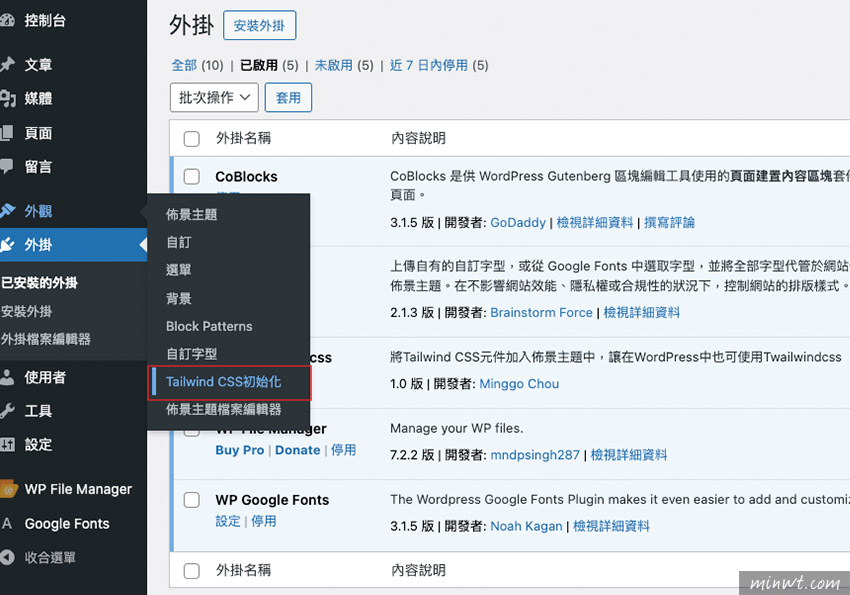Click the CoBlocks plugin name
This screenshot has height=595, width=850.
coord(246,177)
